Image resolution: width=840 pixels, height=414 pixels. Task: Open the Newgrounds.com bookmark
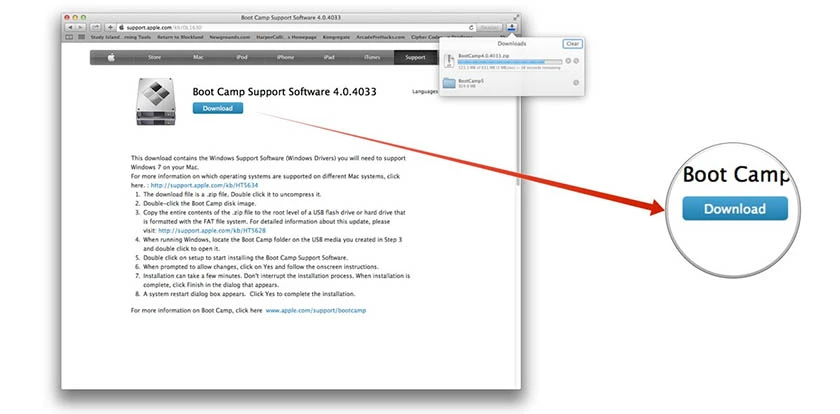pyautogui.click(x=229, y=37)
